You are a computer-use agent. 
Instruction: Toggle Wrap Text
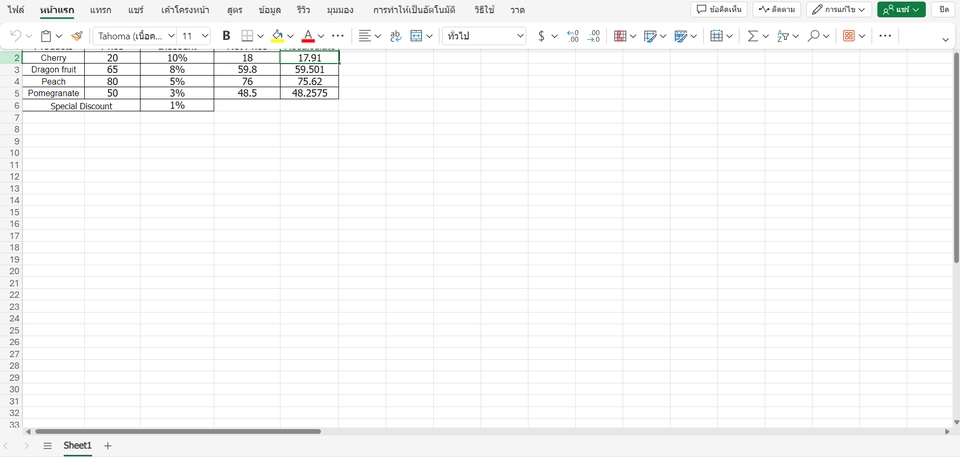click(396, 36)
